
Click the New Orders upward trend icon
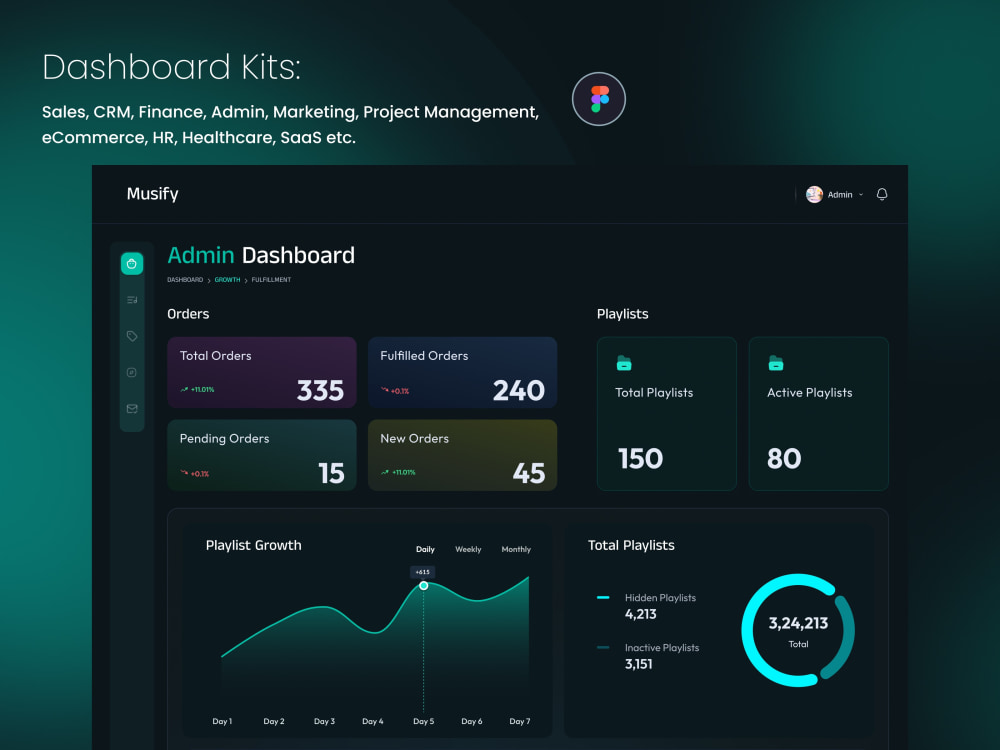(x=385, y=473)
